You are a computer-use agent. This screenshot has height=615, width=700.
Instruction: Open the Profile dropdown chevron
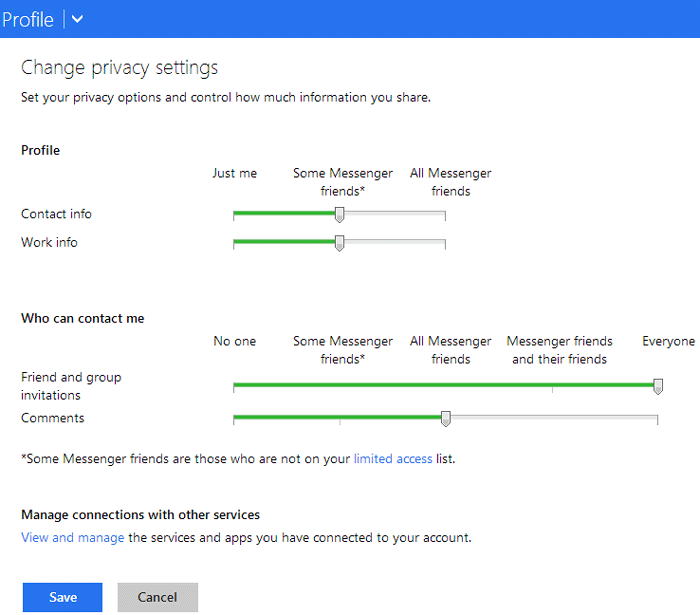point(77,19)
